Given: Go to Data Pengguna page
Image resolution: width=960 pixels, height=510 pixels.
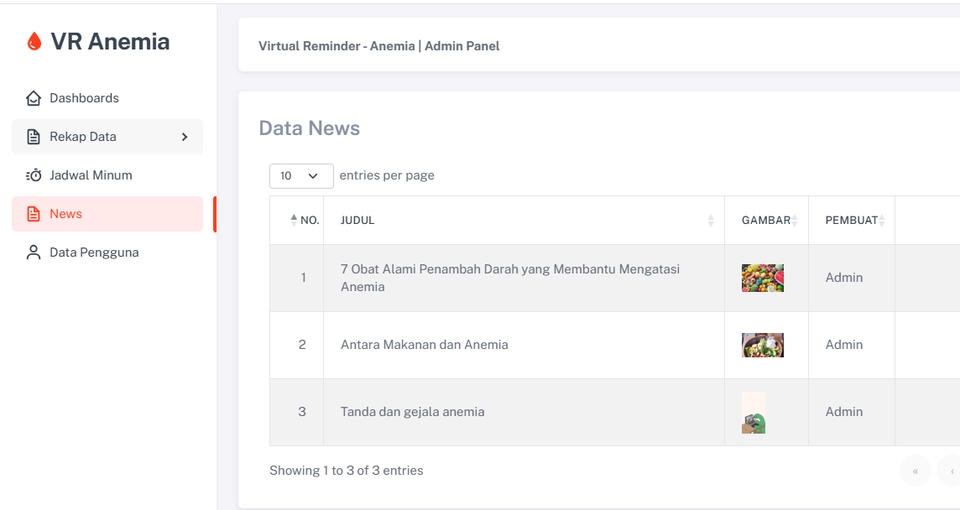Looking at the screenshot, I should 94,253.
